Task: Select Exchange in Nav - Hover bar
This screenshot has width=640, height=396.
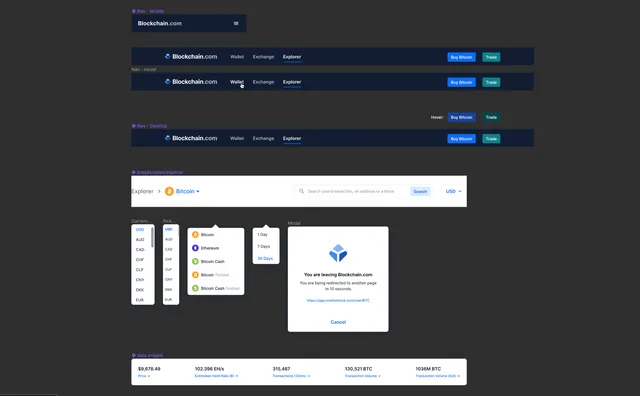Action: [263, 82]
